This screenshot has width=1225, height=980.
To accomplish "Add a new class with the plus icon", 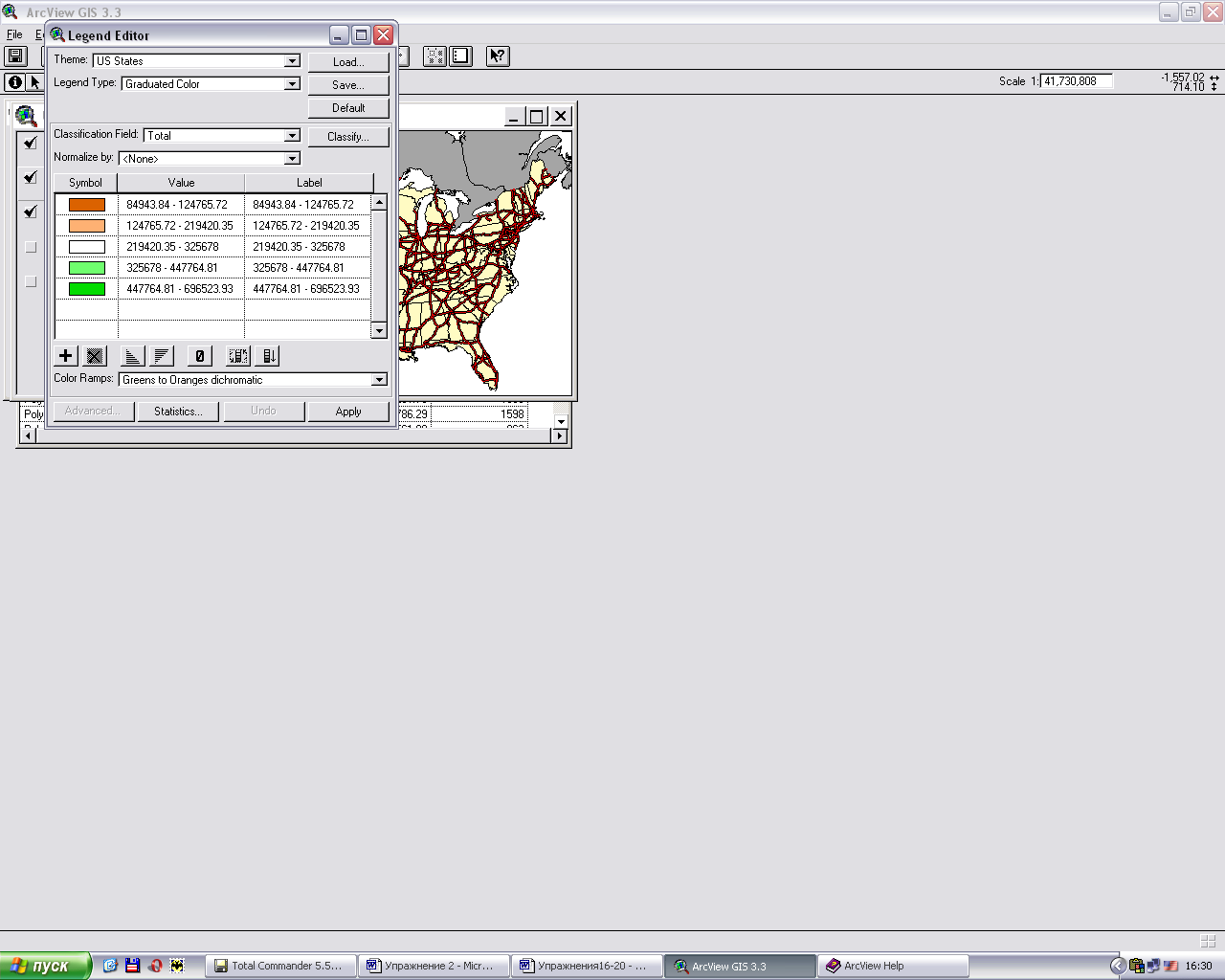I will point(65,356).
